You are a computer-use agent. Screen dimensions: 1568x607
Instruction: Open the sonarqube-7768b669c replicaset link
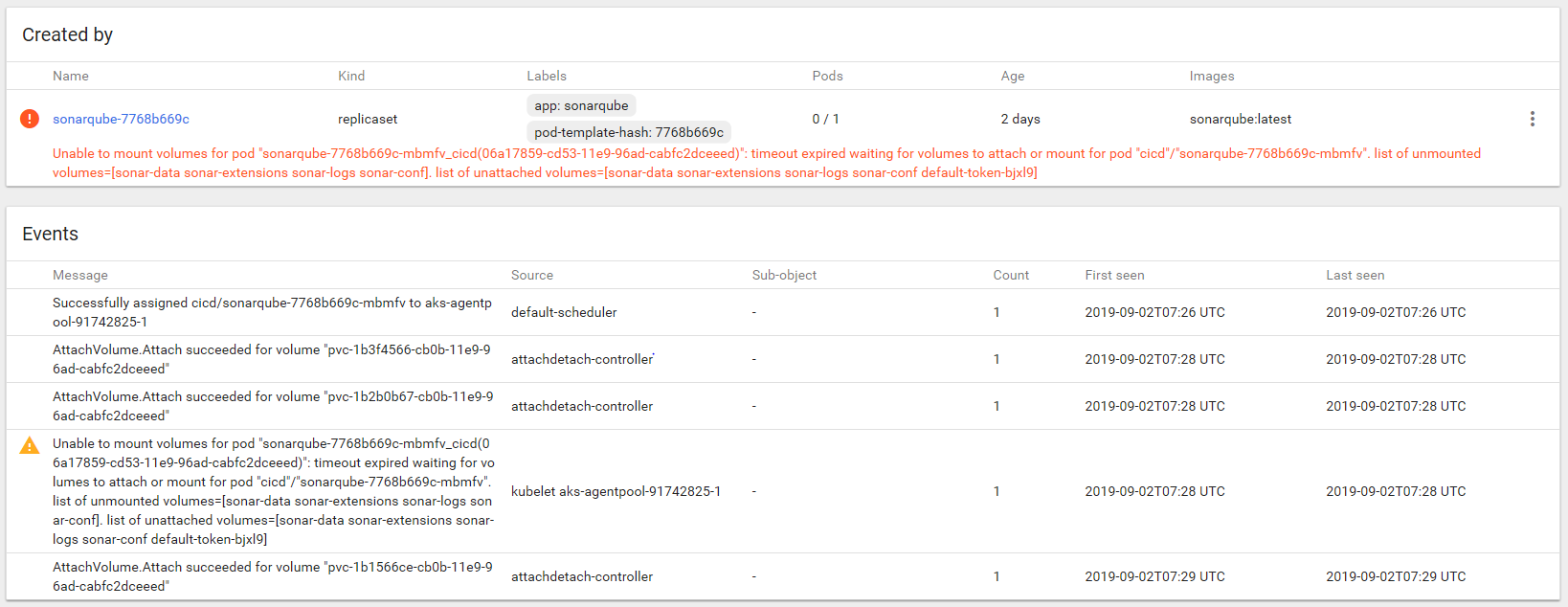point(121,119)
